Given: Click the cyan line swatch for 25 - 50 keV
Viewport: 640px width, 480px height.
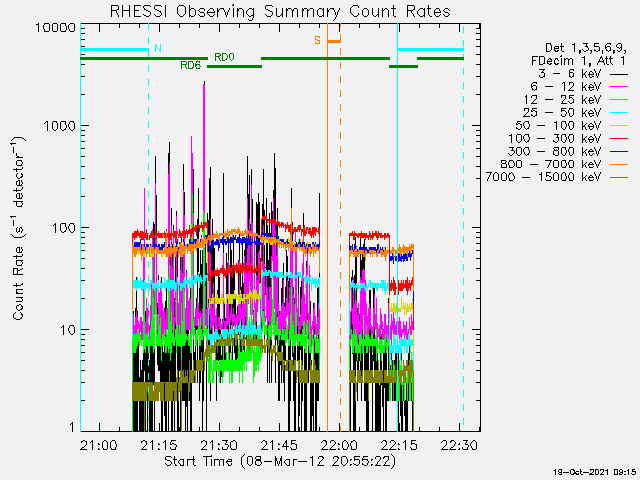Looking at the screenshot, I should pos(619,113).
